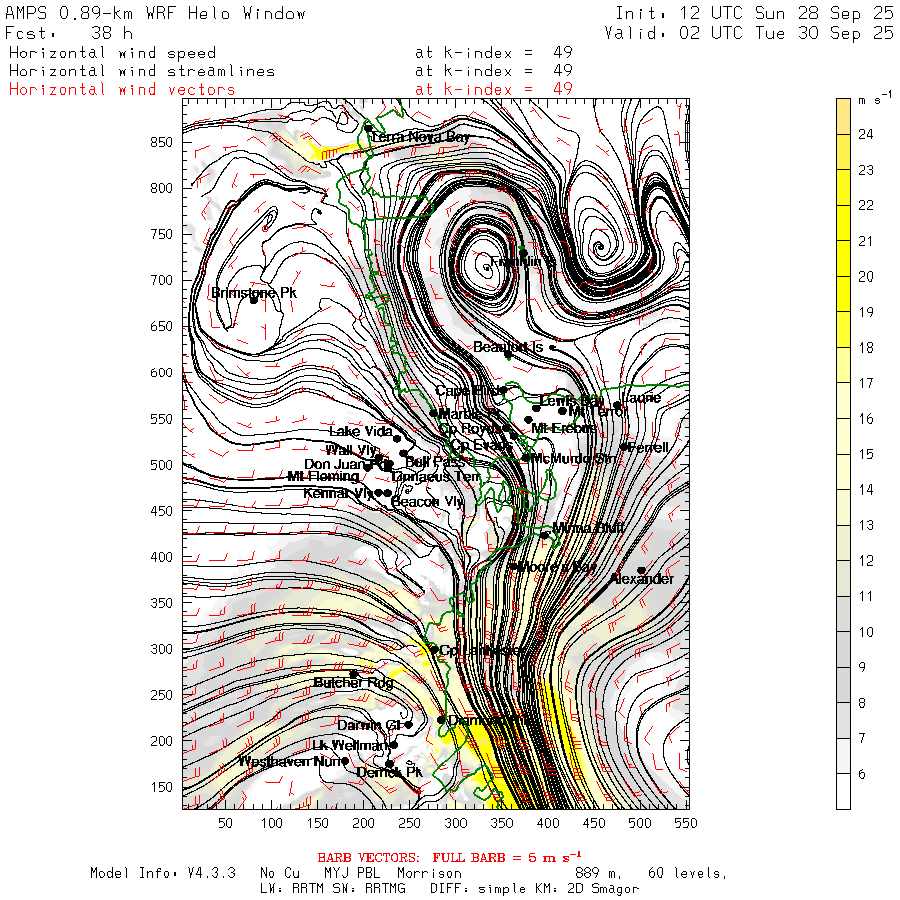Click the 889 m, 60 levels text

tap(651, 873)
